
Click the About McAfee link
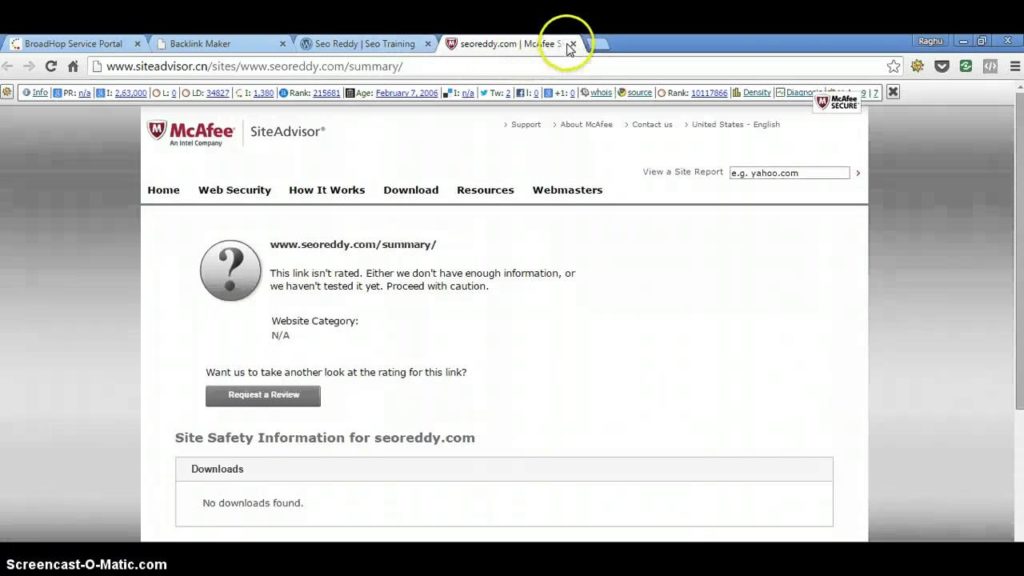click(586, 124)
